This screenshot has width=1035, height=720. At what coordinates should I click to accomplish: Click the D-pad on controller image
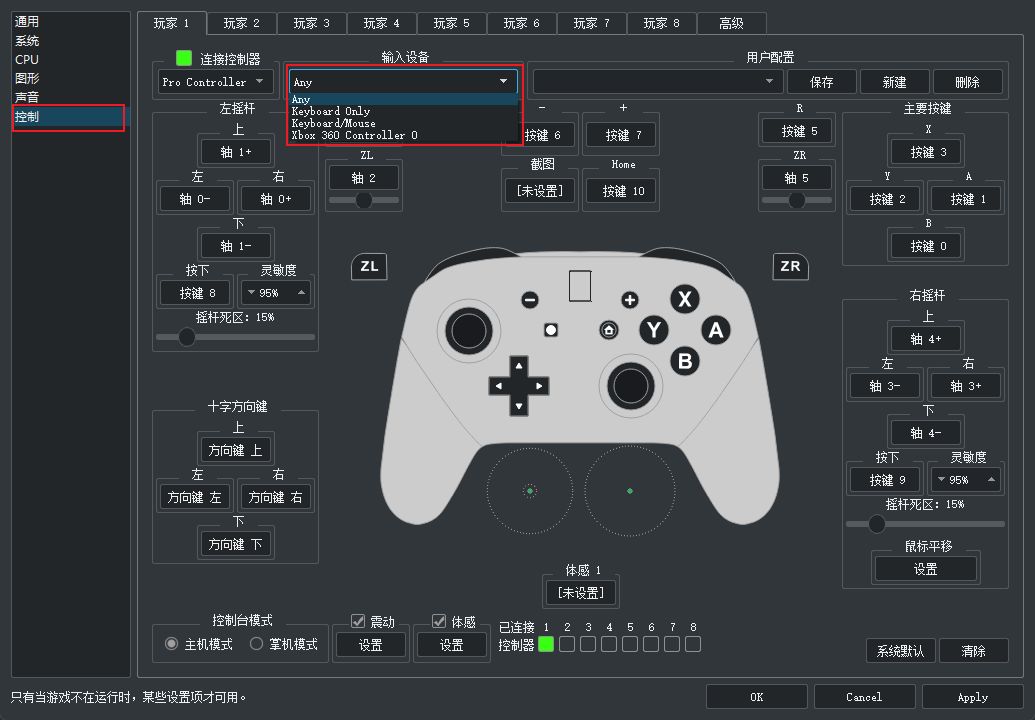pos(518,385)
